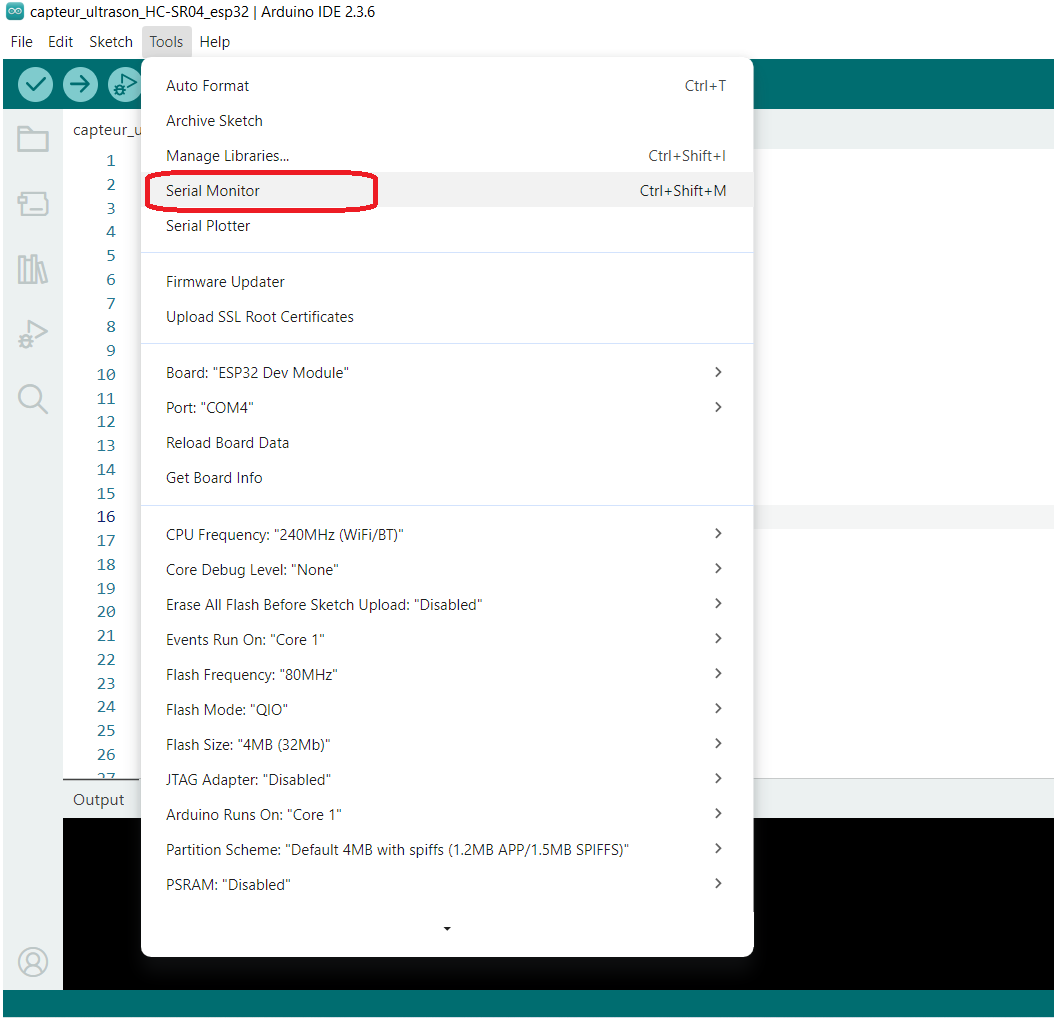Image resolution: width=1054 pixels, height=1018 pixels.
Task: Expand the Board "ESP32 Dev Module" submenu
Action: click(447, 373)
